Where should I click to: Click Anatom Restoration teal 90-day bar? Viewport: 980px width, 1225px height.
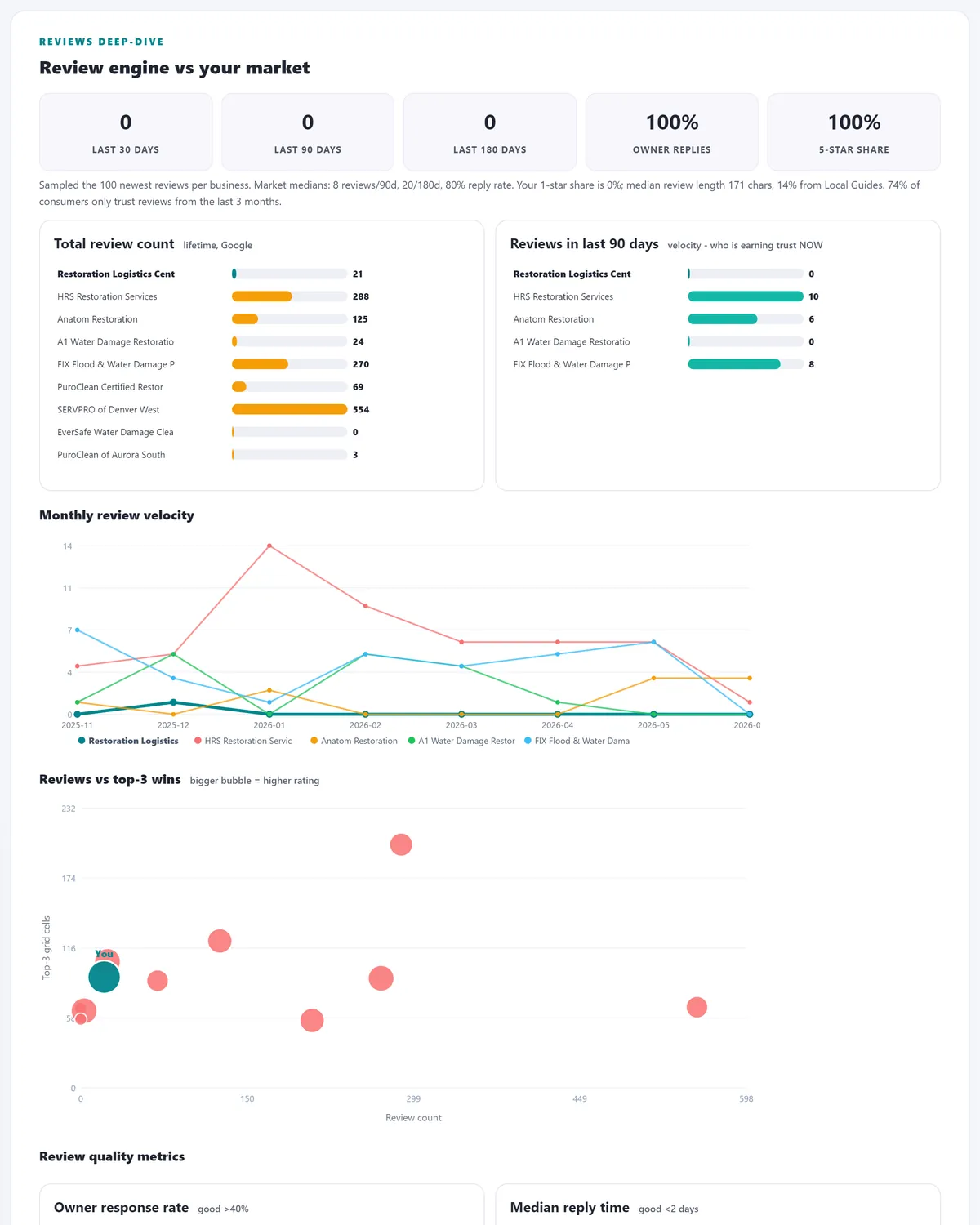pyautogui.click(x=723, y=319)
